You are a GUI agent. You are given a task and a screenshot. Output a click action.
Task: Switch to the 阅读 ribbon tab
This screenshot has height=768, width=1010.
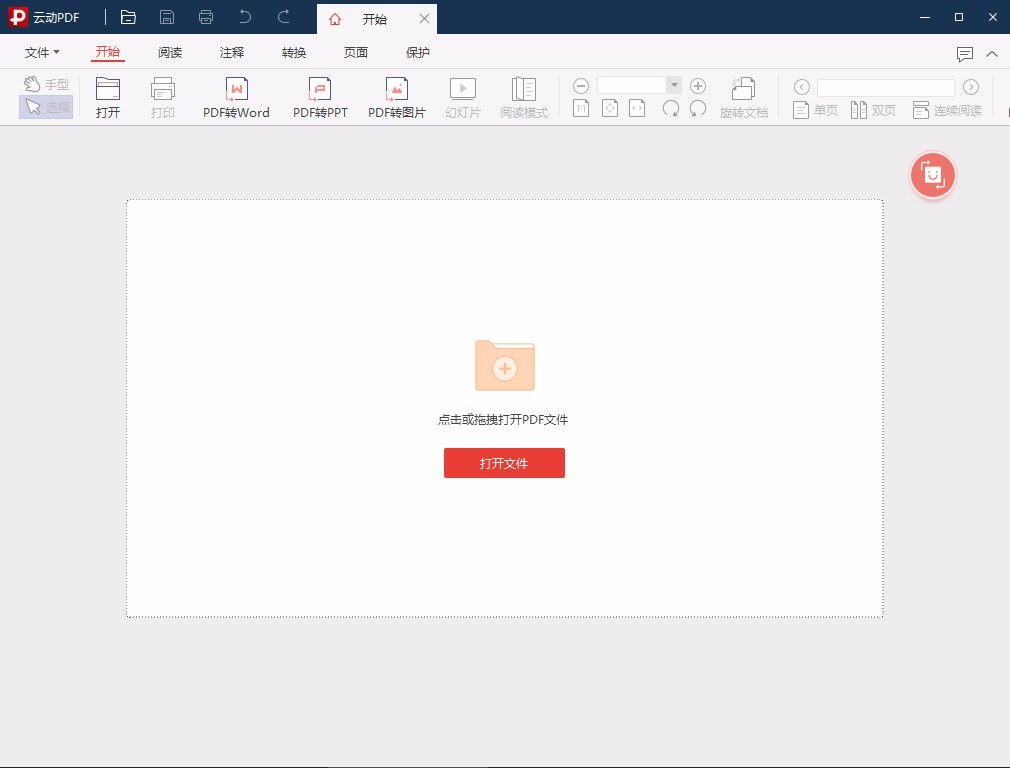pos(170,52)
